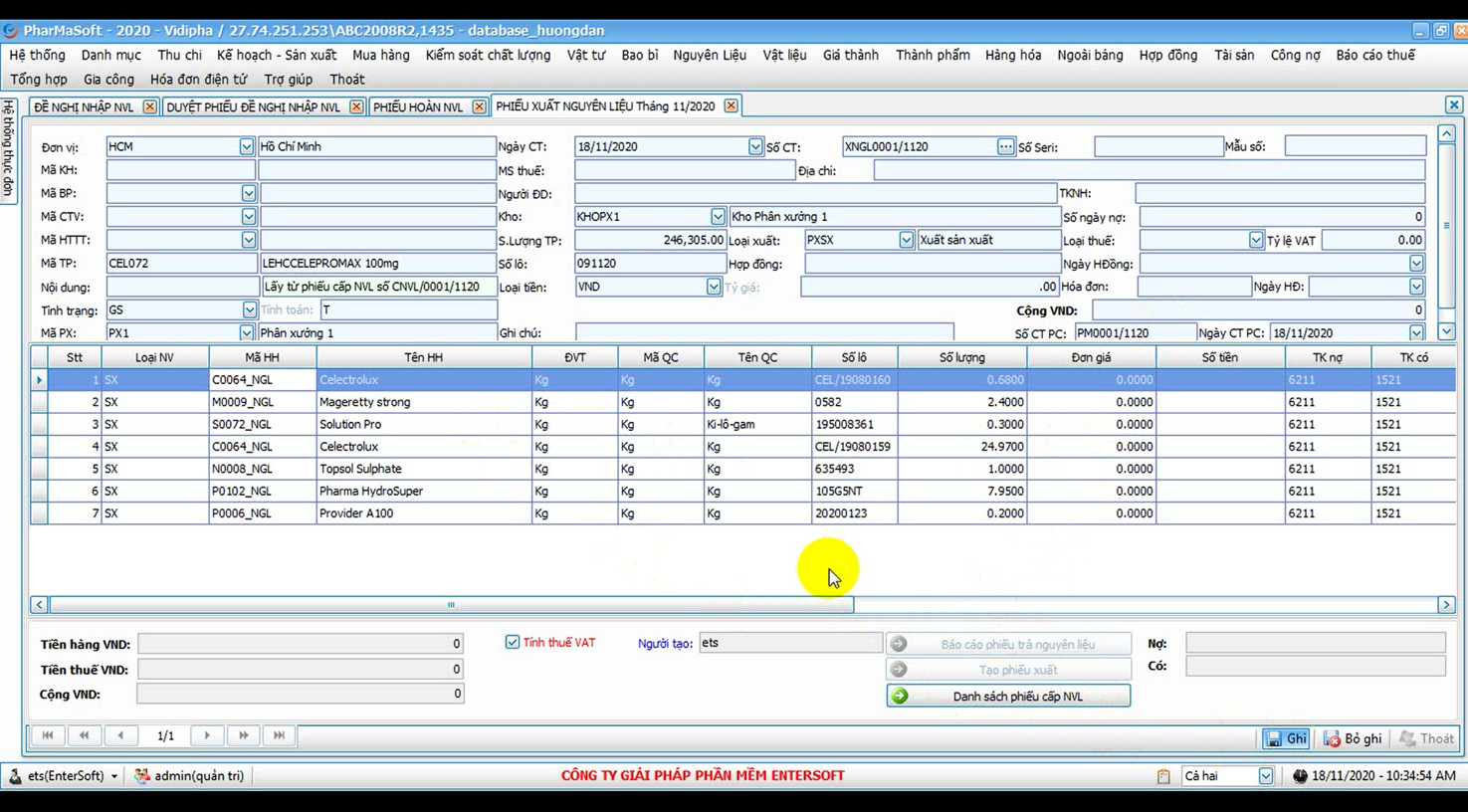Open the Nguyên Liệu menu
This screenshot has height=812, width=1468.
[x=709, y=55]
